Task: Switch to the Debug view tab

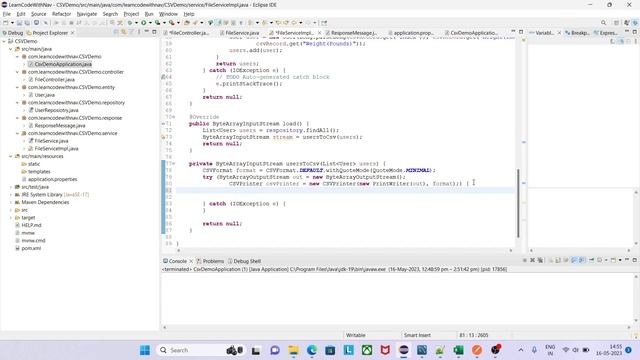Action: coord(13,33)
